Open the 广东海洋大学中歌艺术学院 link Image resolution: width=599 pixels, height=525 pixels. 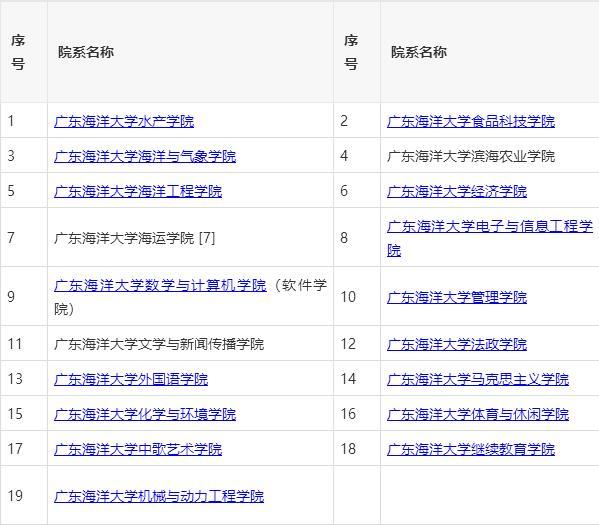coord(138,449)
